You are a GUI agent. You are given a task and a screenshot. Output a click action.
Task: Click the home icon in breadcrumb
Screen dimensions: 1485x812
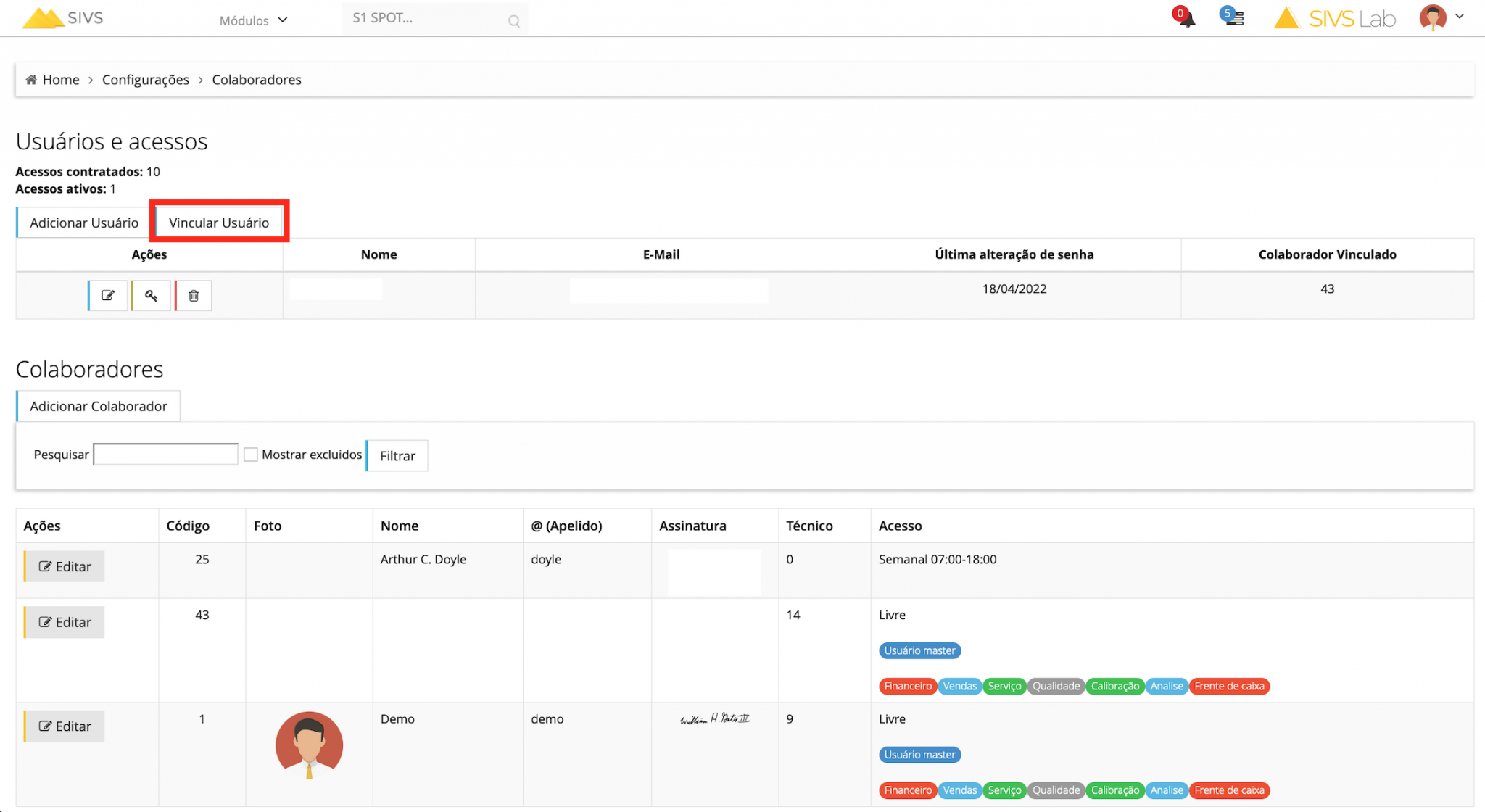click(31, 80)
